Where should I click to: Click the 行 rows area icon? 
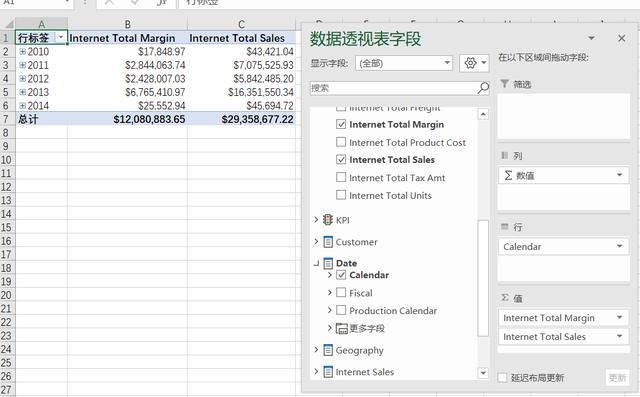[504, 226]
